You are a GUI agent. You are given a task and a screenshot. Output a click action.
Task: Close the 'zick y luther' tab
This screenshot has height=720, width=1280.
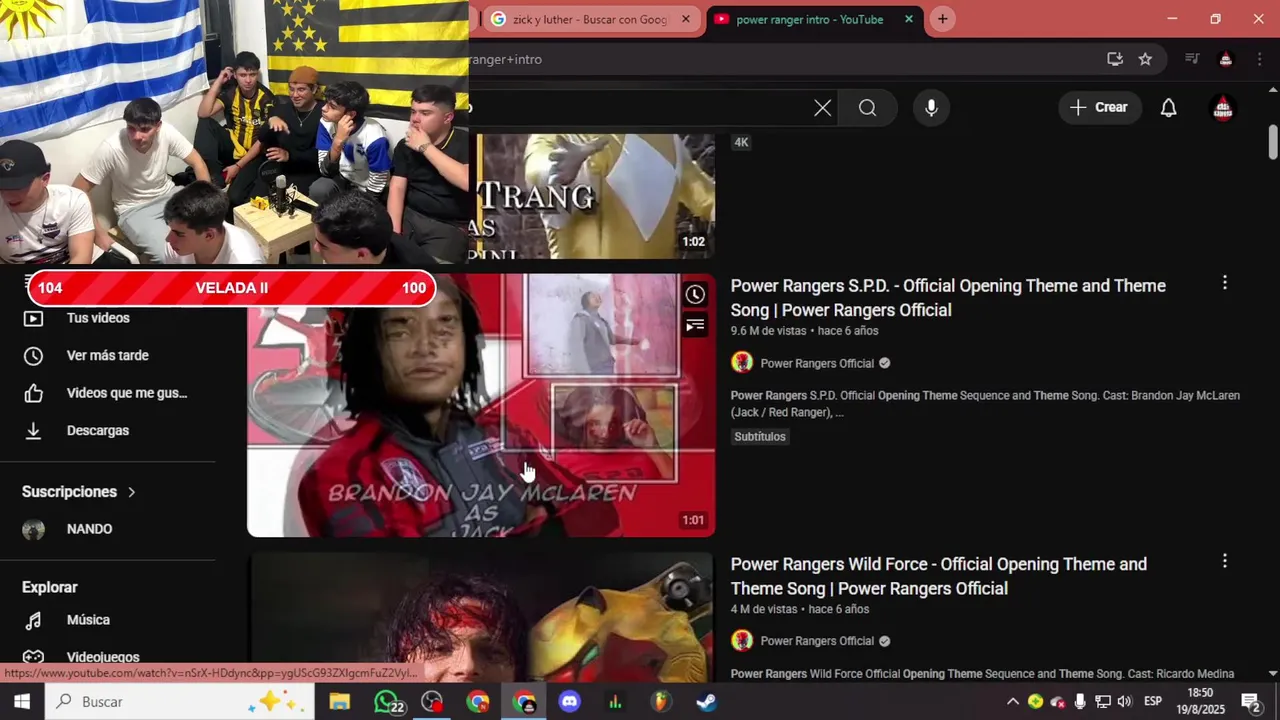[686, 19]
